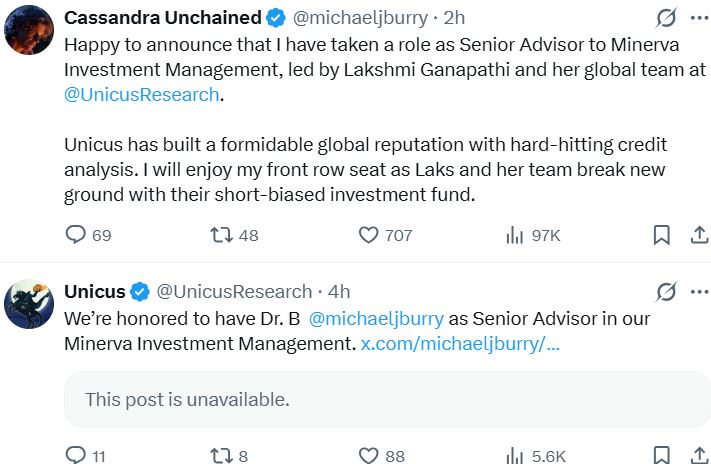This screenshot has width=711, height=464.
Task: Like the Senior Advisor announcement post
Action: 385,235
